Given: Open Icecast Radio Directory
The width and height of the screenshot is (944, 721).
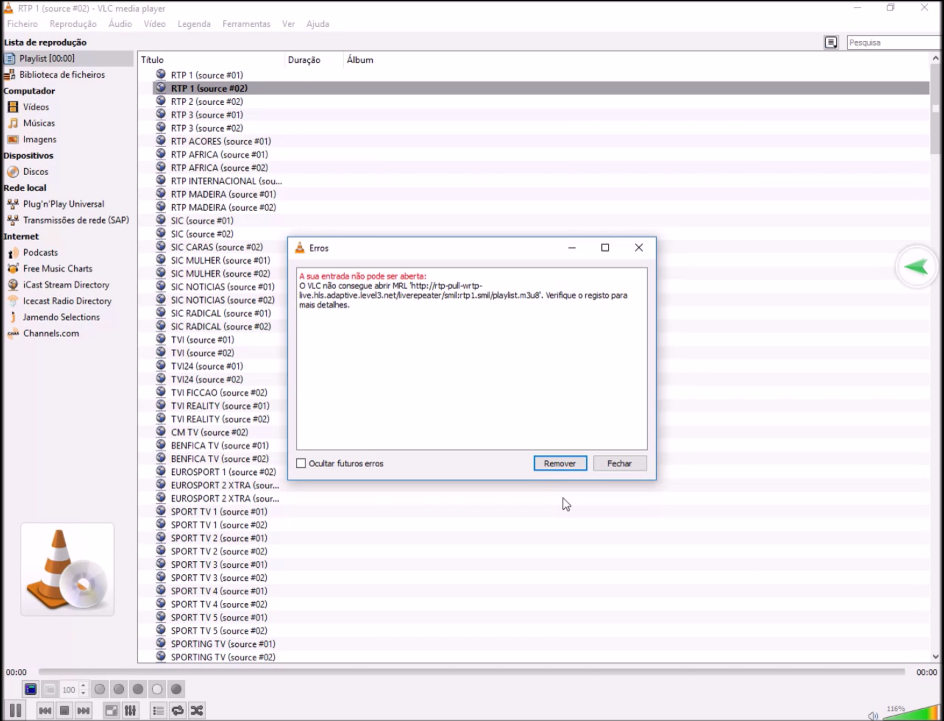Looking at the screenshot, I should [x=67, y=301].
